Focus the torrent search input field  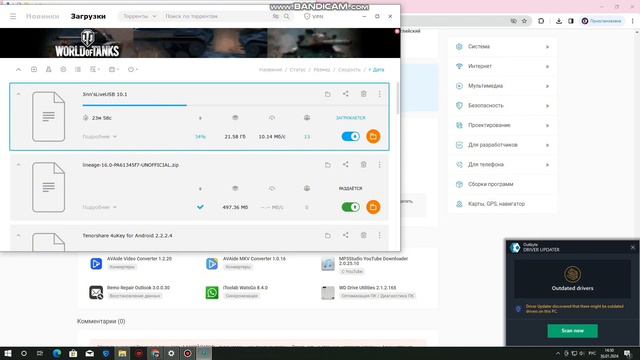(x=216, y=16)
